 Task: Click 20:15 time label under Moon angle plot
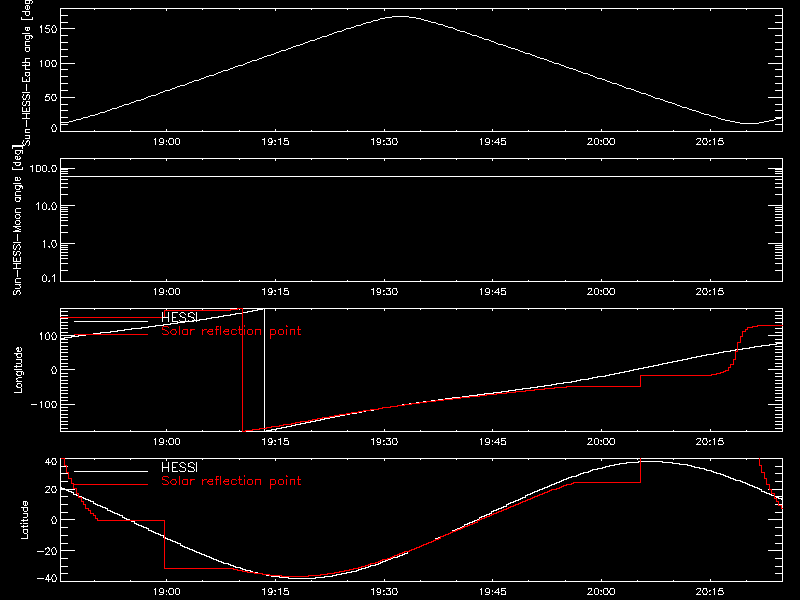point(709,292)
